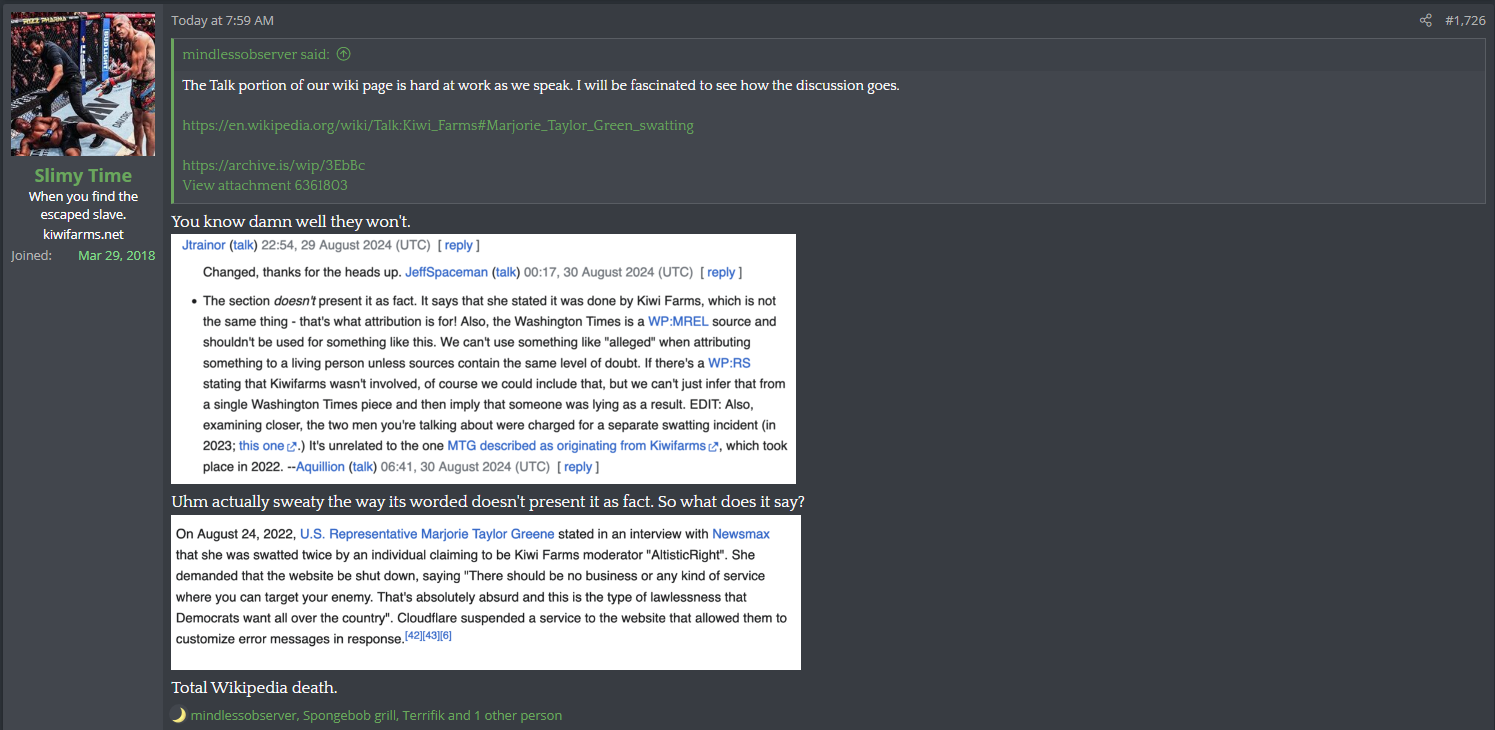Open Slimy Time's avatar image
This screenshot has height=730, width=1495.
pyautogui.click(x=83, y=83)
